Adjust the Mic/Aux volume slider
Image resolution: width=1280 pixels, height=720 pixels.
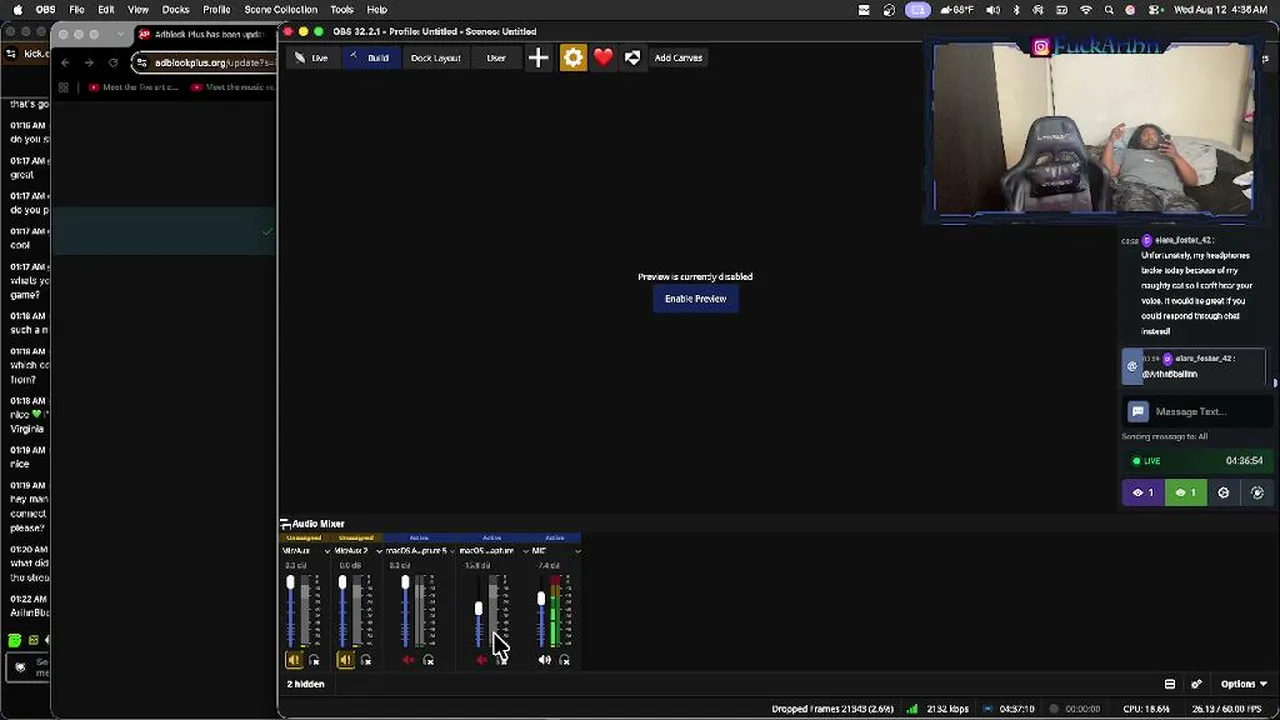(x=291, y=611)
